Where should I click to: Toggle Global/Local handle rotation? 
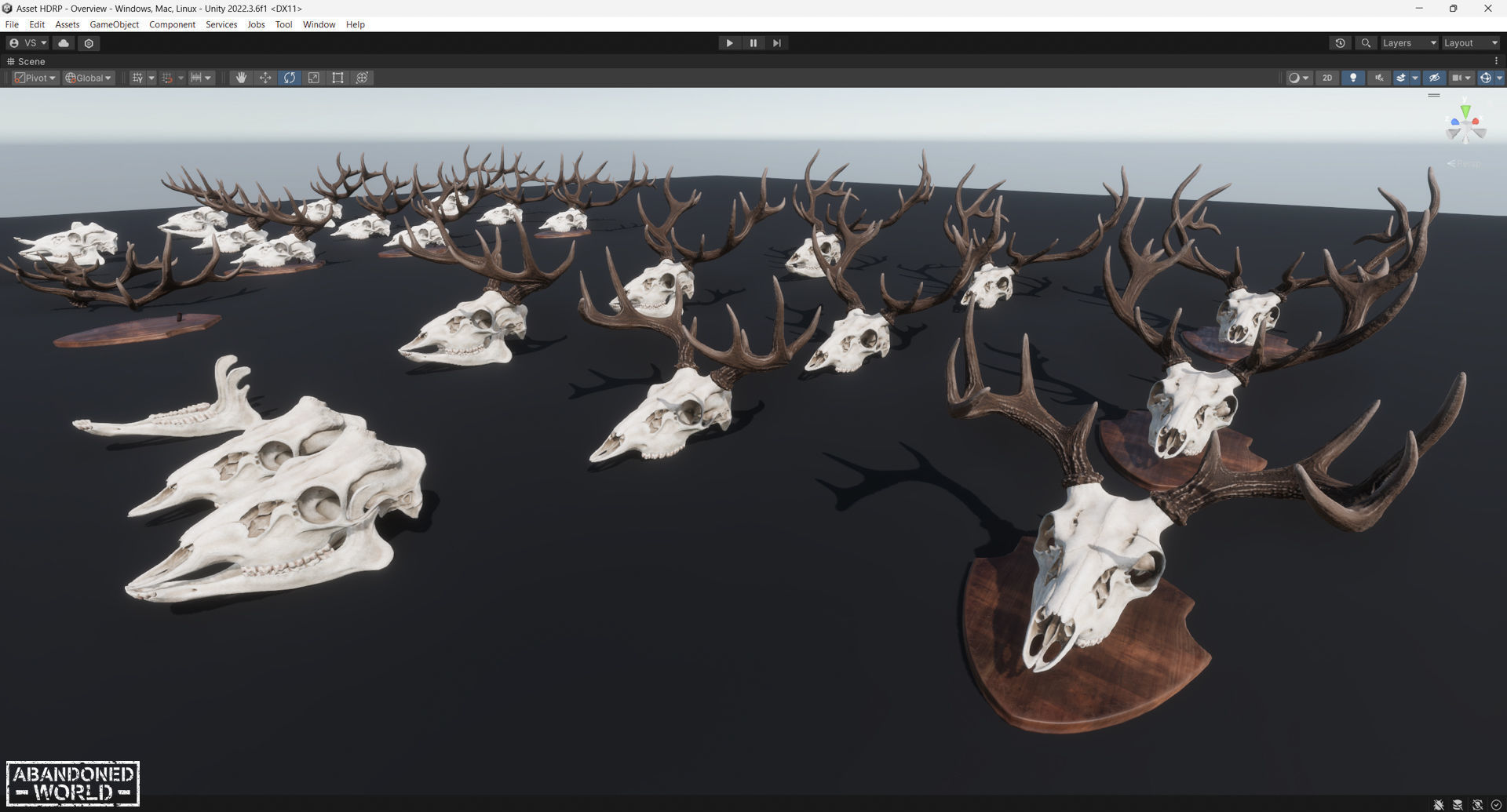point(89,78)
